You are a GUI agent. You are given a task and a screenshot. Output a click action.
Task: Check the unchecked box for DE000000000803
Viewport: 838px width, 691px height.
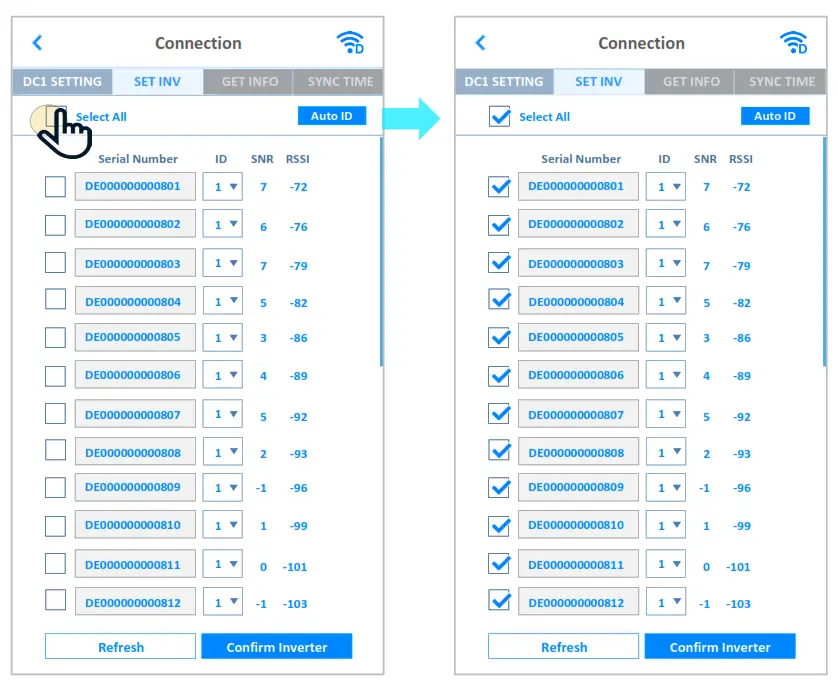point(56,263)
